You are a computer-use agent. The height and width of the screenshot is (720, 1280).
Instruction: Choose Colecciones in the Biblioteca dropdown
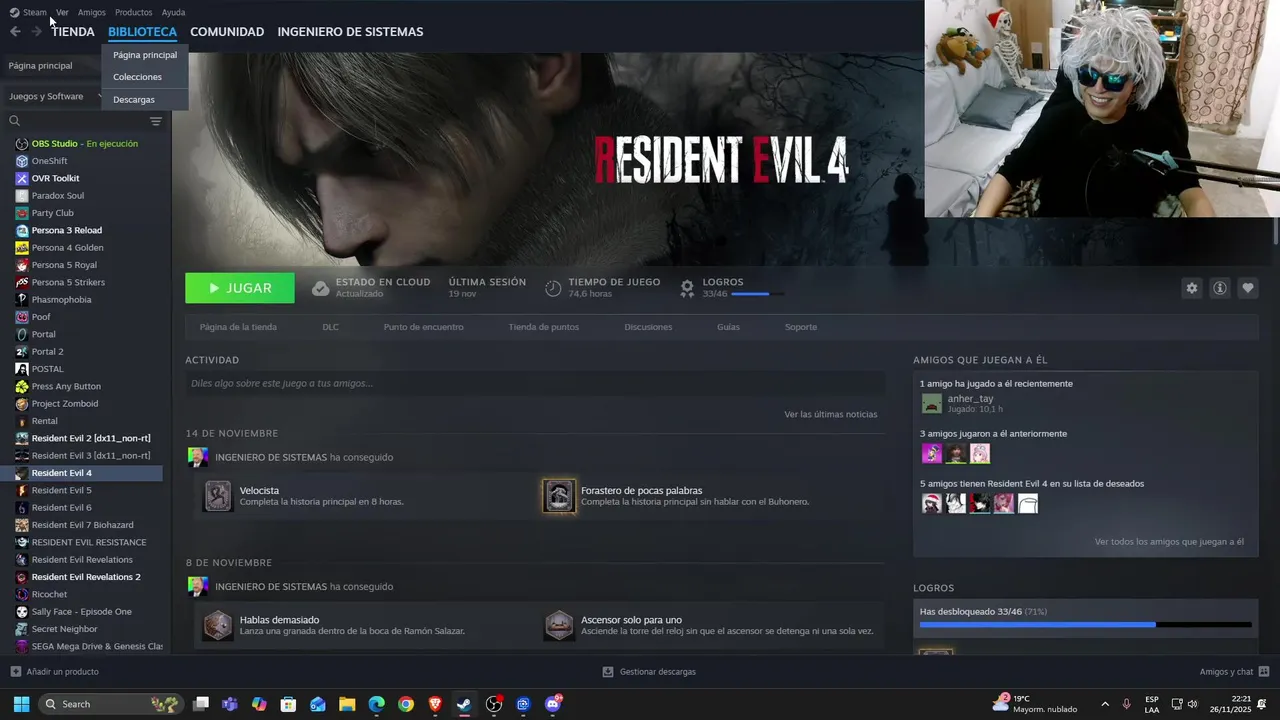[x=137, y=77]
